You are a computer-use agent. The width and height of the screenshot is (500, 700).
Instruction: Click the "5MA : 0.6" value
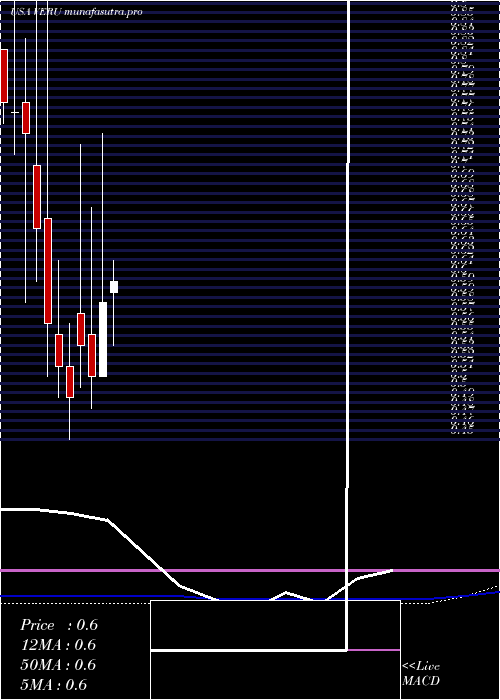click(54, 685)
